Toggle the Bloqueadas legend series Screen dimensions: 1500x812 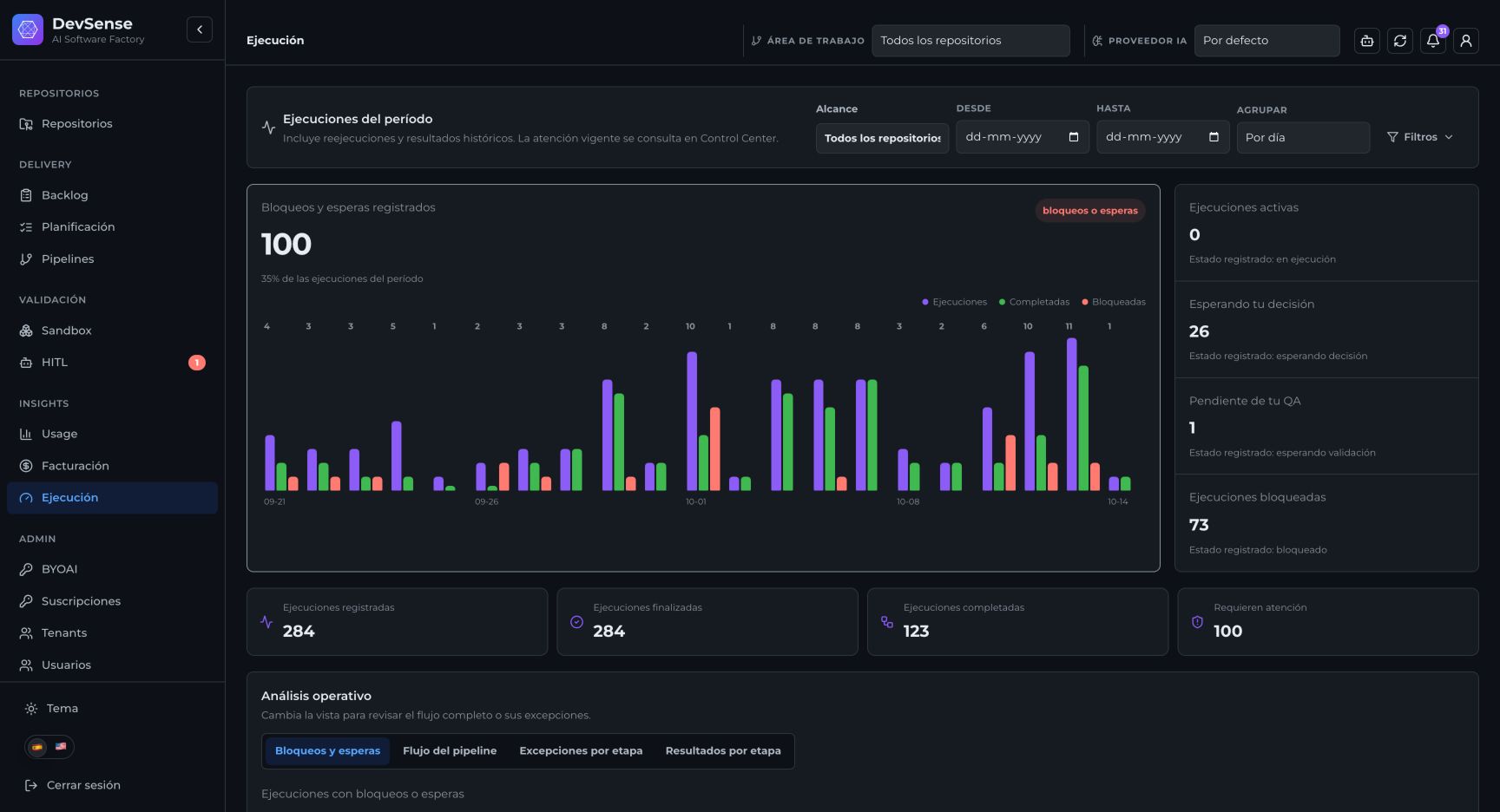coord(1114,302)
